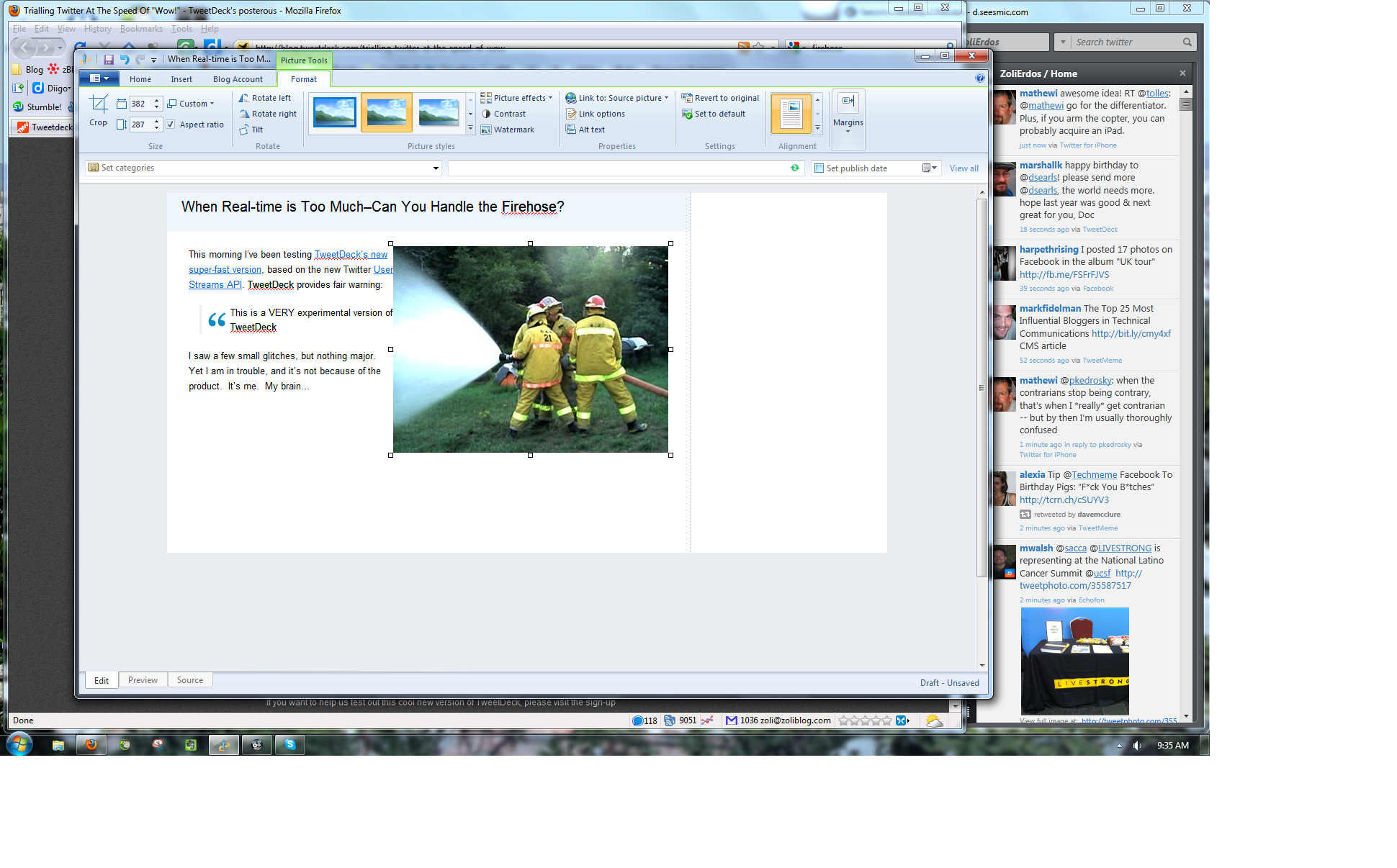
Task: Click the Tweetdeck bookmark in Firefox toolbar
Action: (45, 127)
